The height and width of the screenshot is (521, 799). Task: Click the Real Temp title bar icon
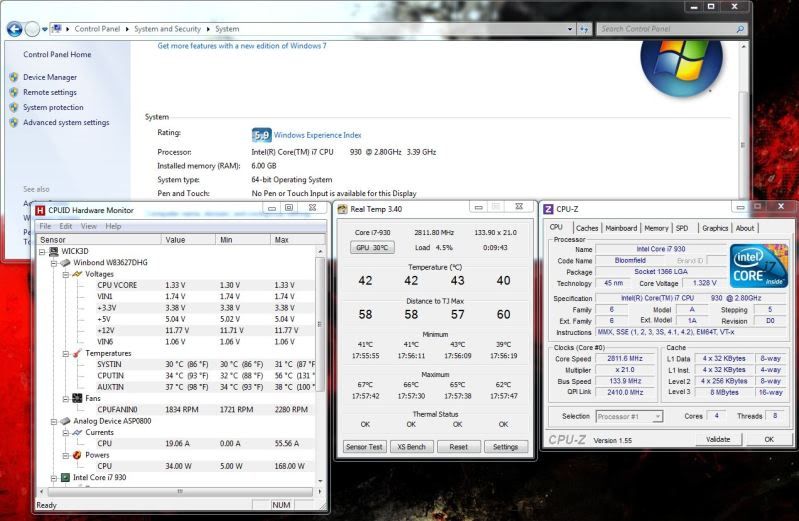[x=342, y=209]
